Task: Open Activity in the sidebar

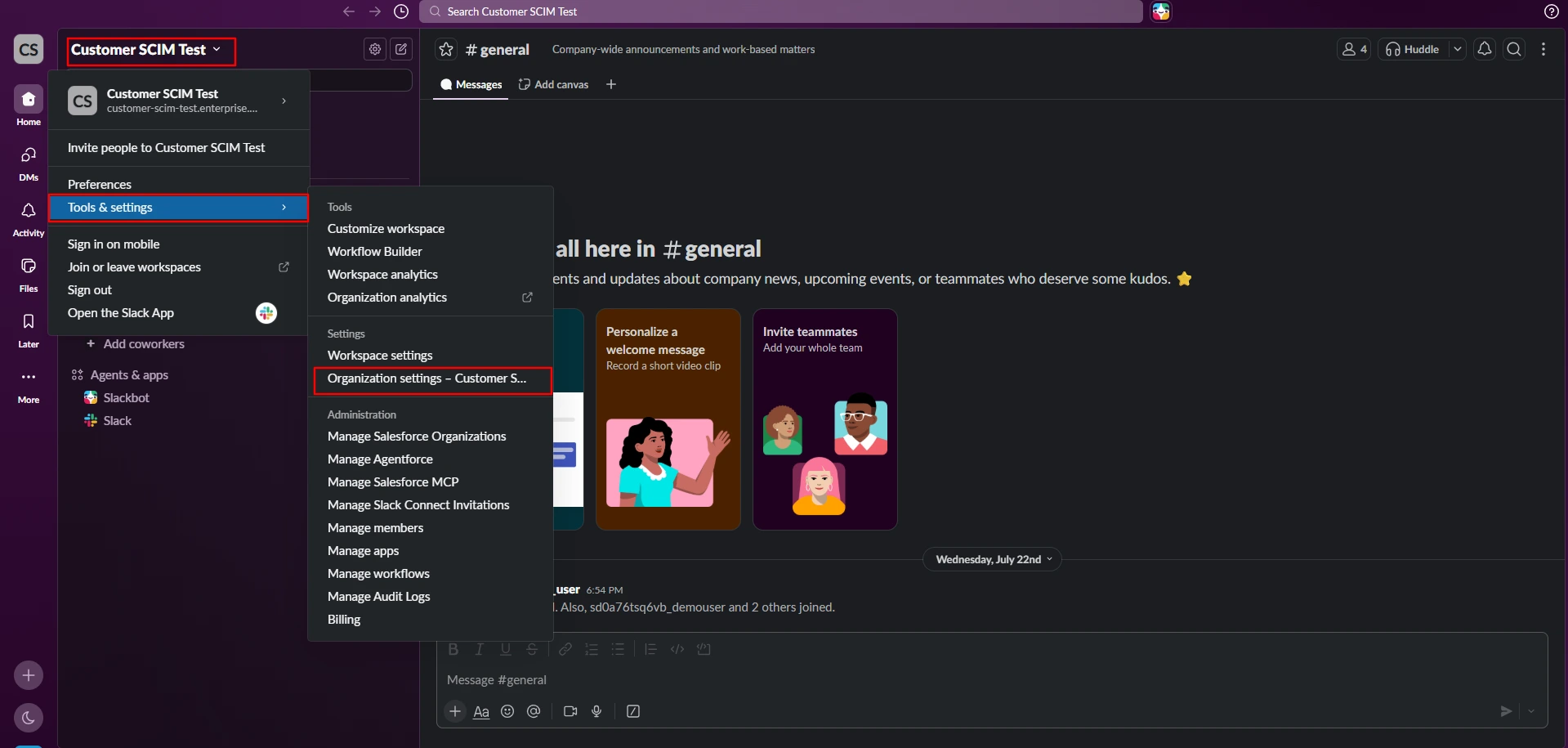Action: pyautogui.click(x=29, y=217)
